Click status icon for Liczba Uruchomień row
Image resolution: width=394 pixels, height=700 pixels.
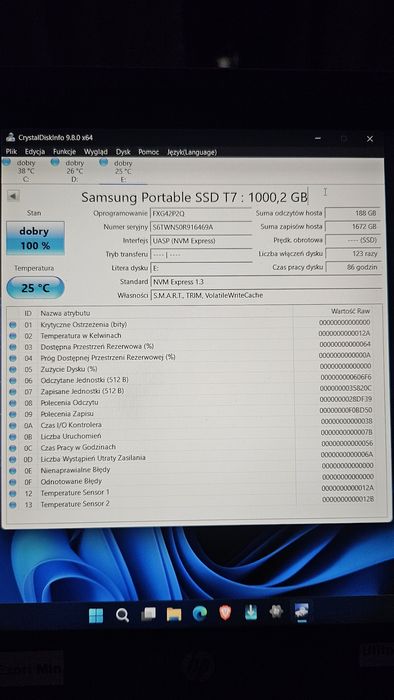12,437
